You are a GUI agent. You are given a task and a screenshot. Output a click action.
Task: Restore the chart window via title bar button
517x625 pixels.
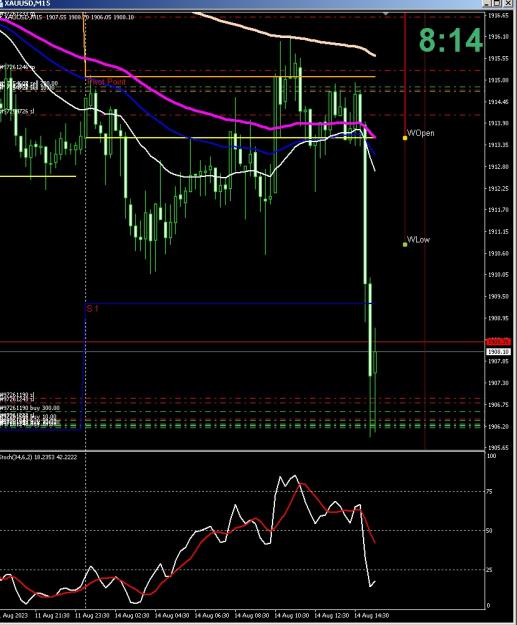(x=497, y=3)
